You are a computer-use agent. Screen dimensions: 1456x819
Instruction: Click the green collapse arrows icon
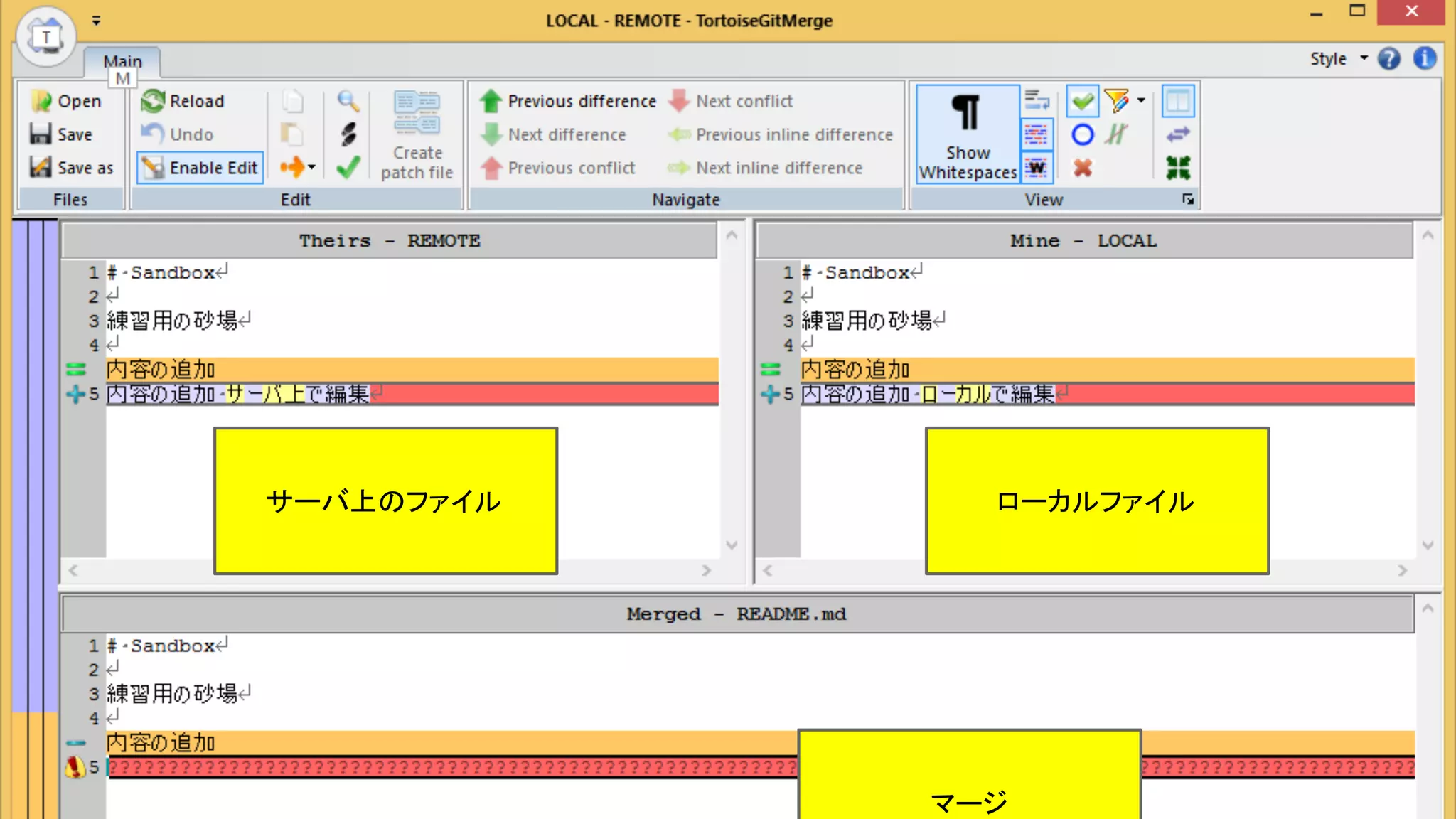[x=1178, y=168]
